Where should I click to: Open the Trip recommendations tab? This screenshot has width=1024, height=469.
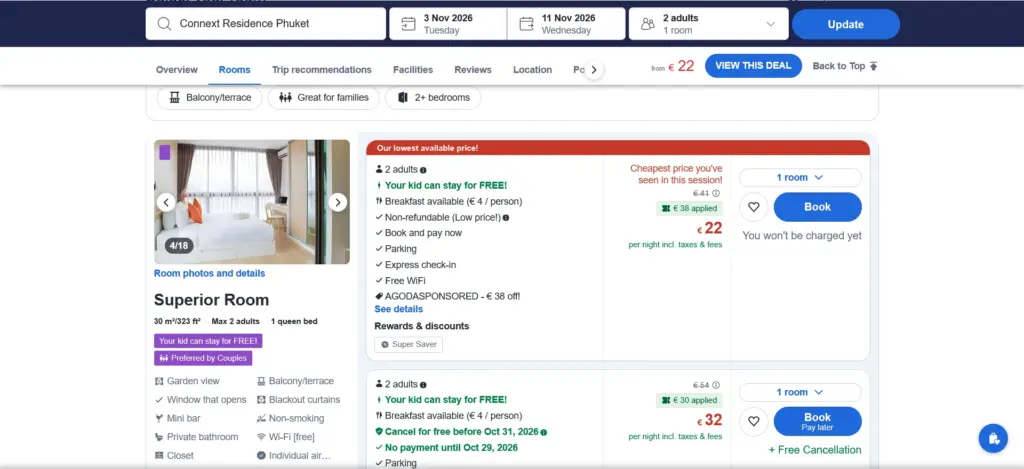click(x=322, y=69)
